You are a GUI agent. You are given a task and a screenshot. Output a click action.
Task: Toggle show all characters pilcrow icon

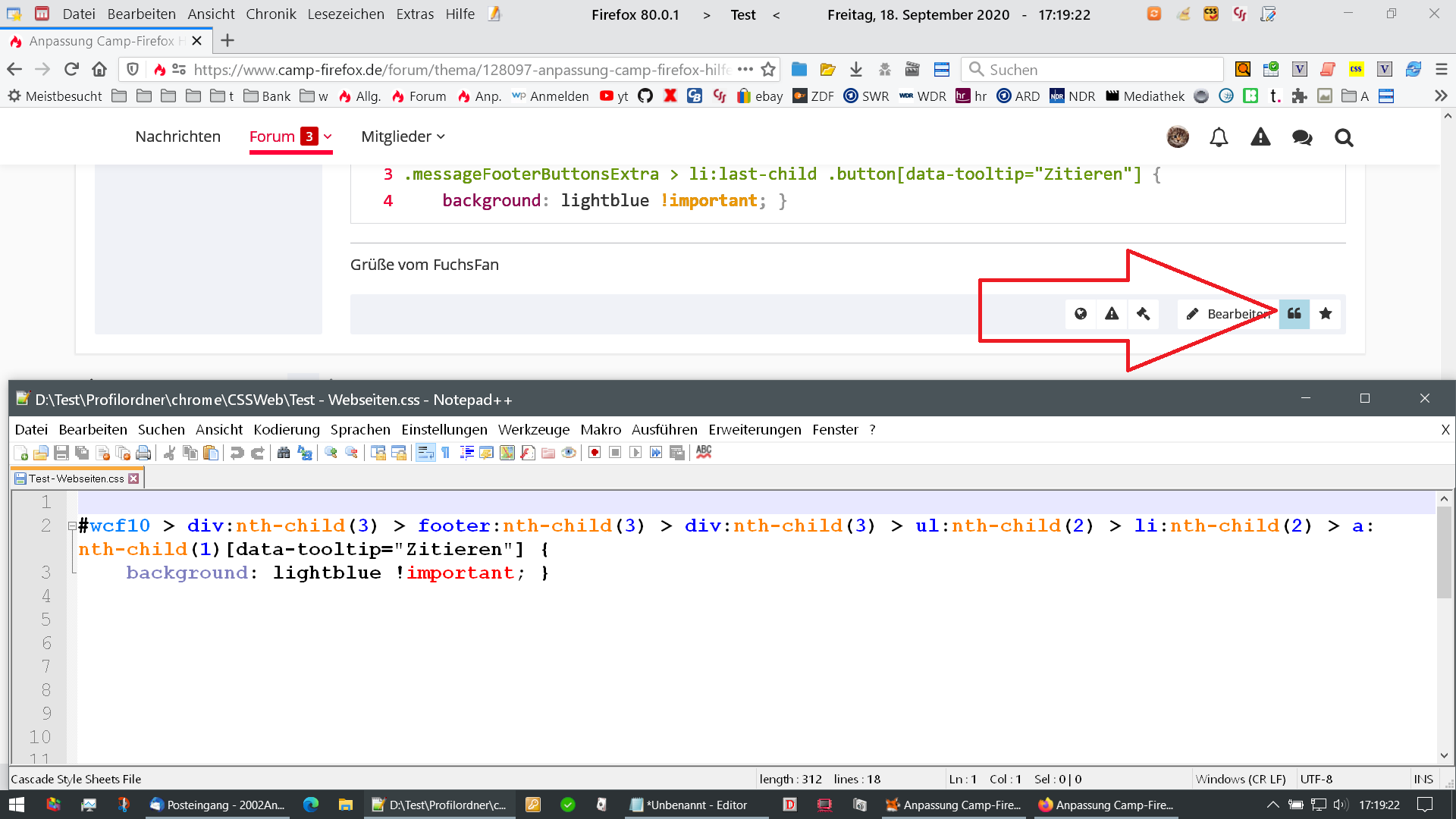click(x=446, y=453)
